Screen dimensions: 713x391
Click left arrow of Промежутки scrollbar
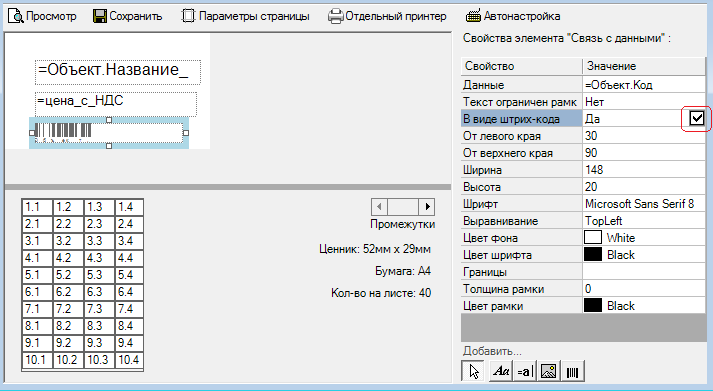tap(379, 207)
